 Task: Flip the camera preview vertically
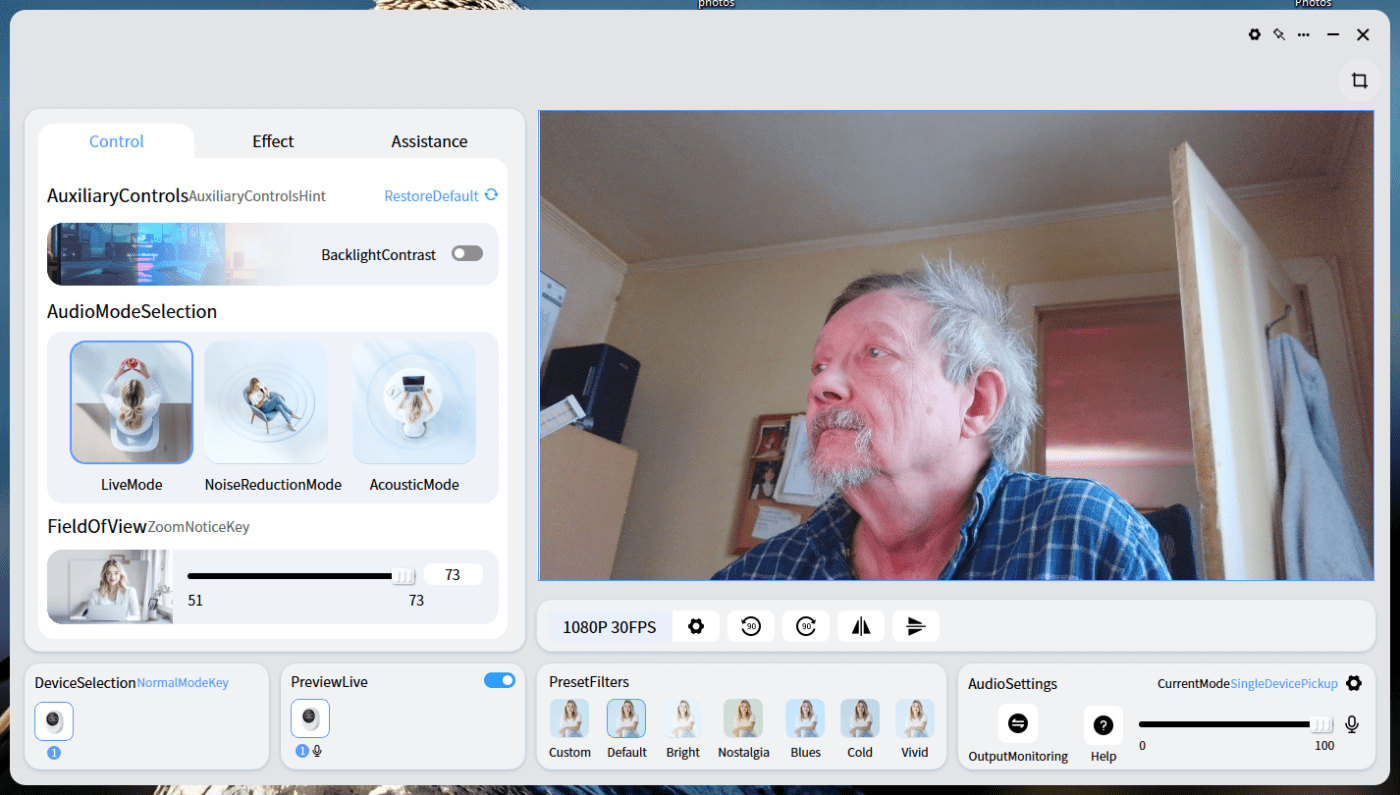pyautogui.click(x=916, y=626)
